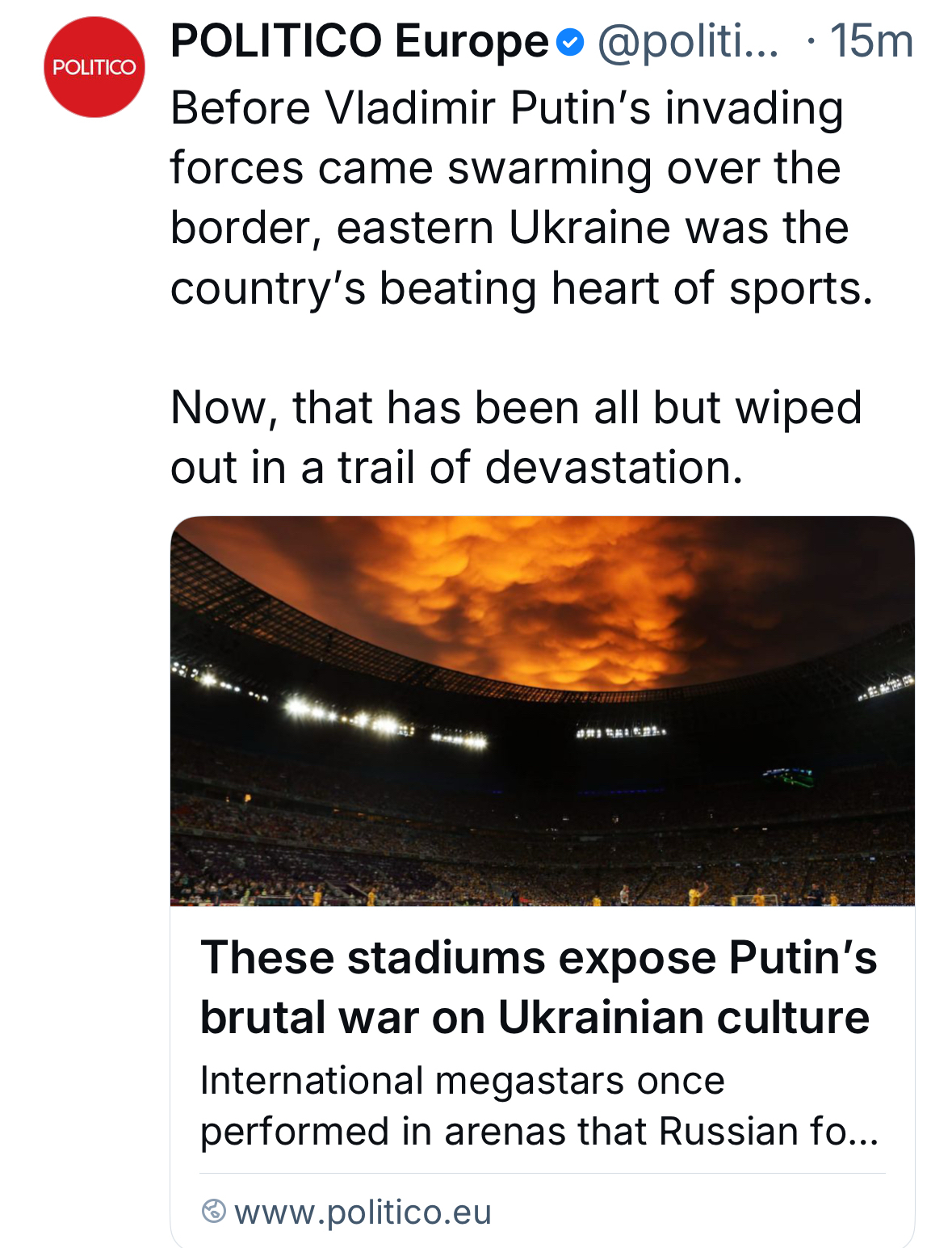
Task: Open the red POLITICO profile avatar
Action: (x=94, y=67)
